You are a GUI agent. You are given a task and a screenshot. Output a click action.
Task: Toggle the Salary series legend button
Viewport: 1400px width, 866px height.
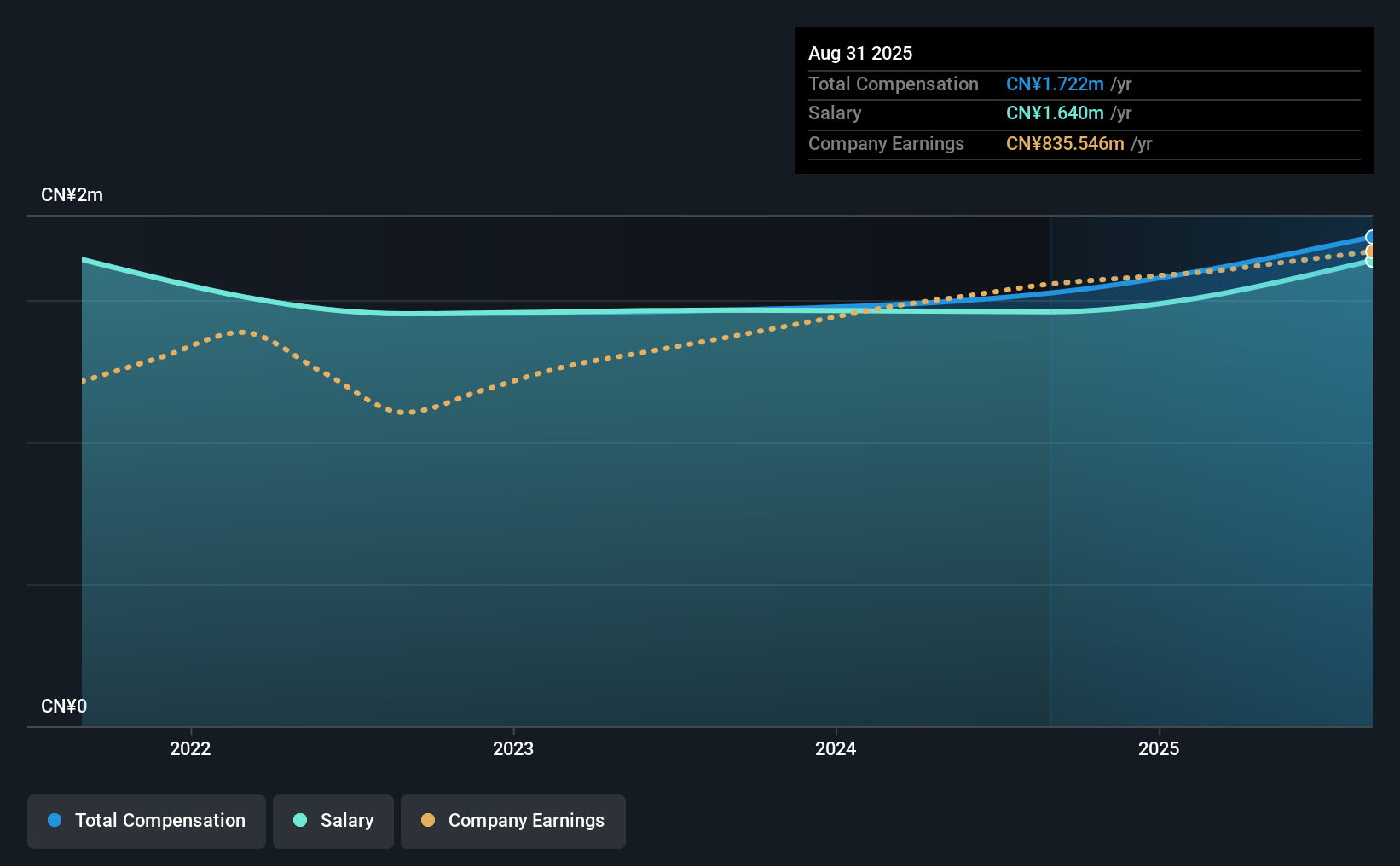point(333,821)
